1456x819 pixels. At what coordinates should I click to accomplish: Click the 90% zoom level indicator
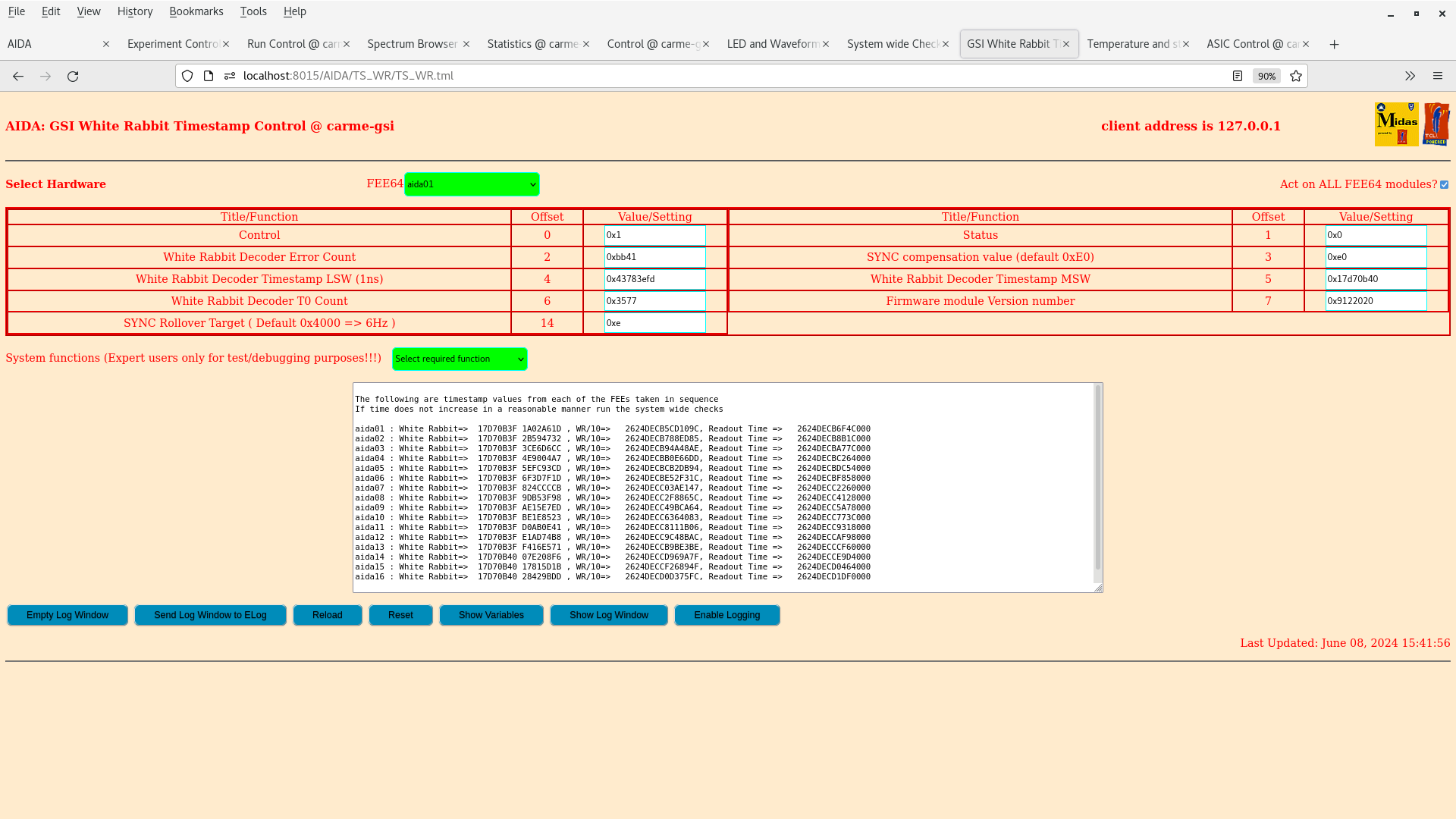1266,76
